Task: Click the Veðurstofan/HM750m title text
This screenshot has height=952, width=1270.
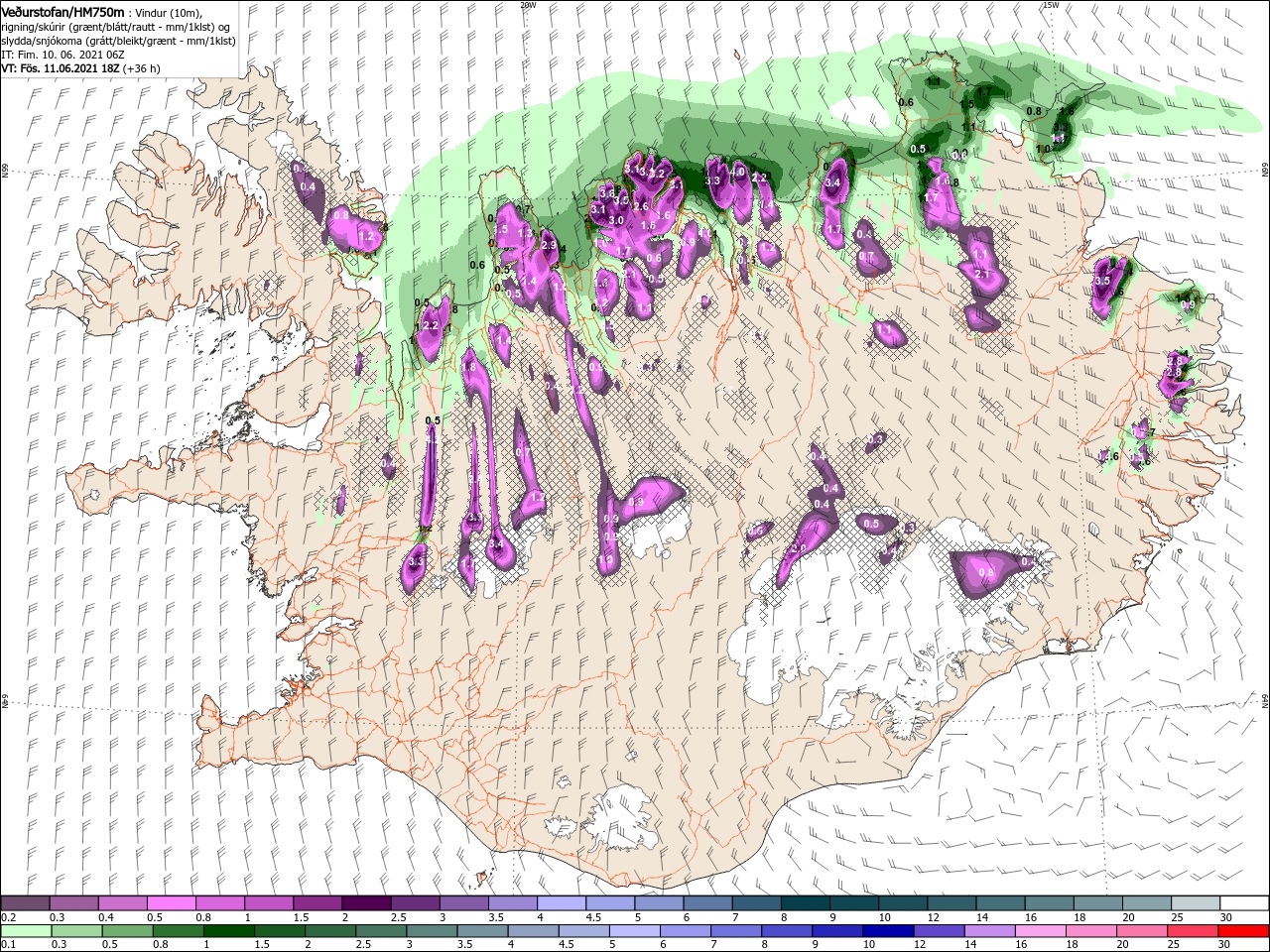Action: tap(63, 11)
